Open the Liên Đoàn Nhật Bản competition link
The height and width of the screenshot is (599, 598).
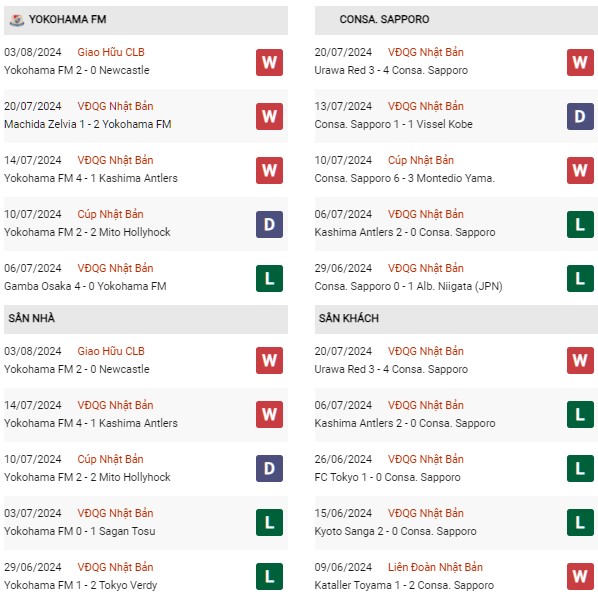tap(435, 567)
